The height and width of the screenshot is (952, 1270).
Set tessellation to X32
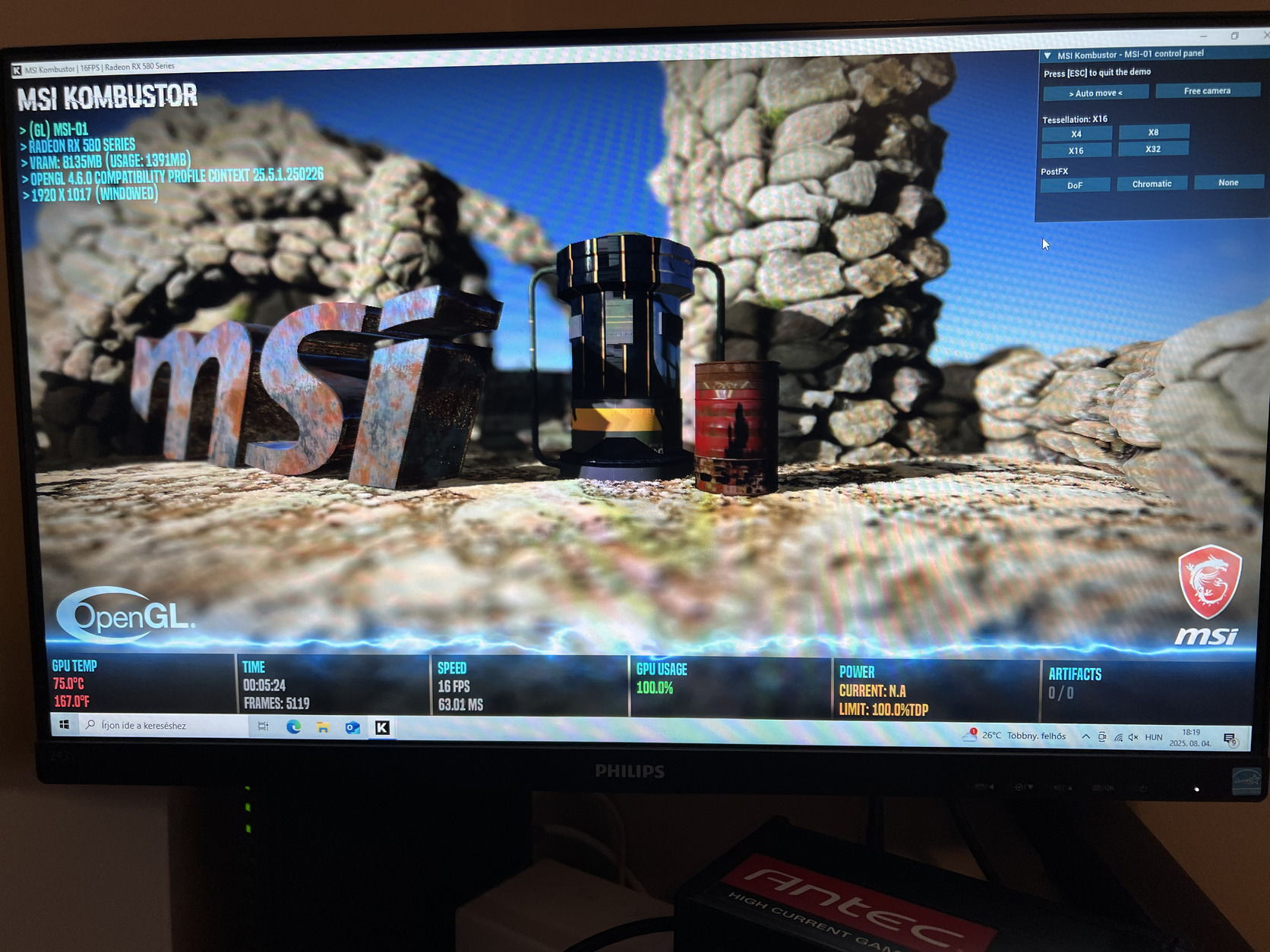click(1153, 149)
